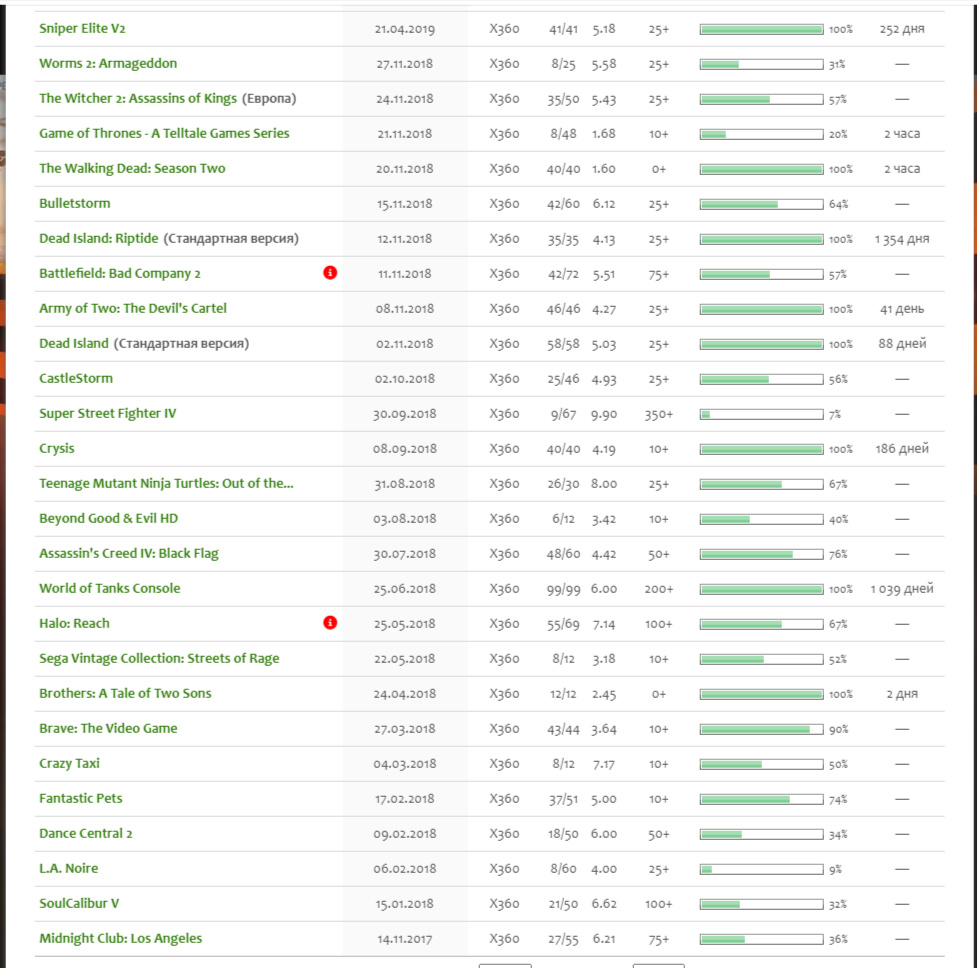This screenshot has width=977, height=968.
Task: Open Teenage Mutant Ninja Turtles: Out of the... link
Action: pos(166,483)
